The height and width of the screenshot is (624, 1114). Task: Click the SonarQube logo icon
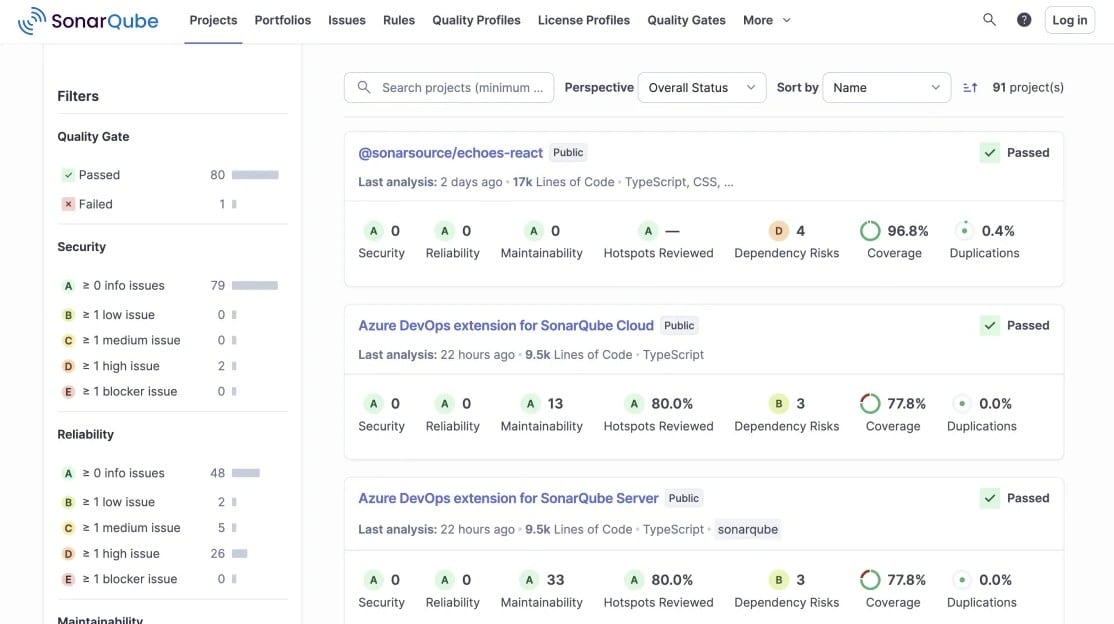coord(30,19)
